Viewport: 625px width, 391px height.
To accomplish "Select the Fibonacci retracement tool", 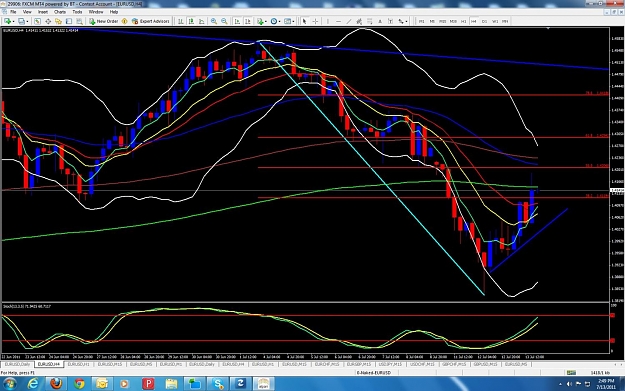I will (x=370, y=21).
